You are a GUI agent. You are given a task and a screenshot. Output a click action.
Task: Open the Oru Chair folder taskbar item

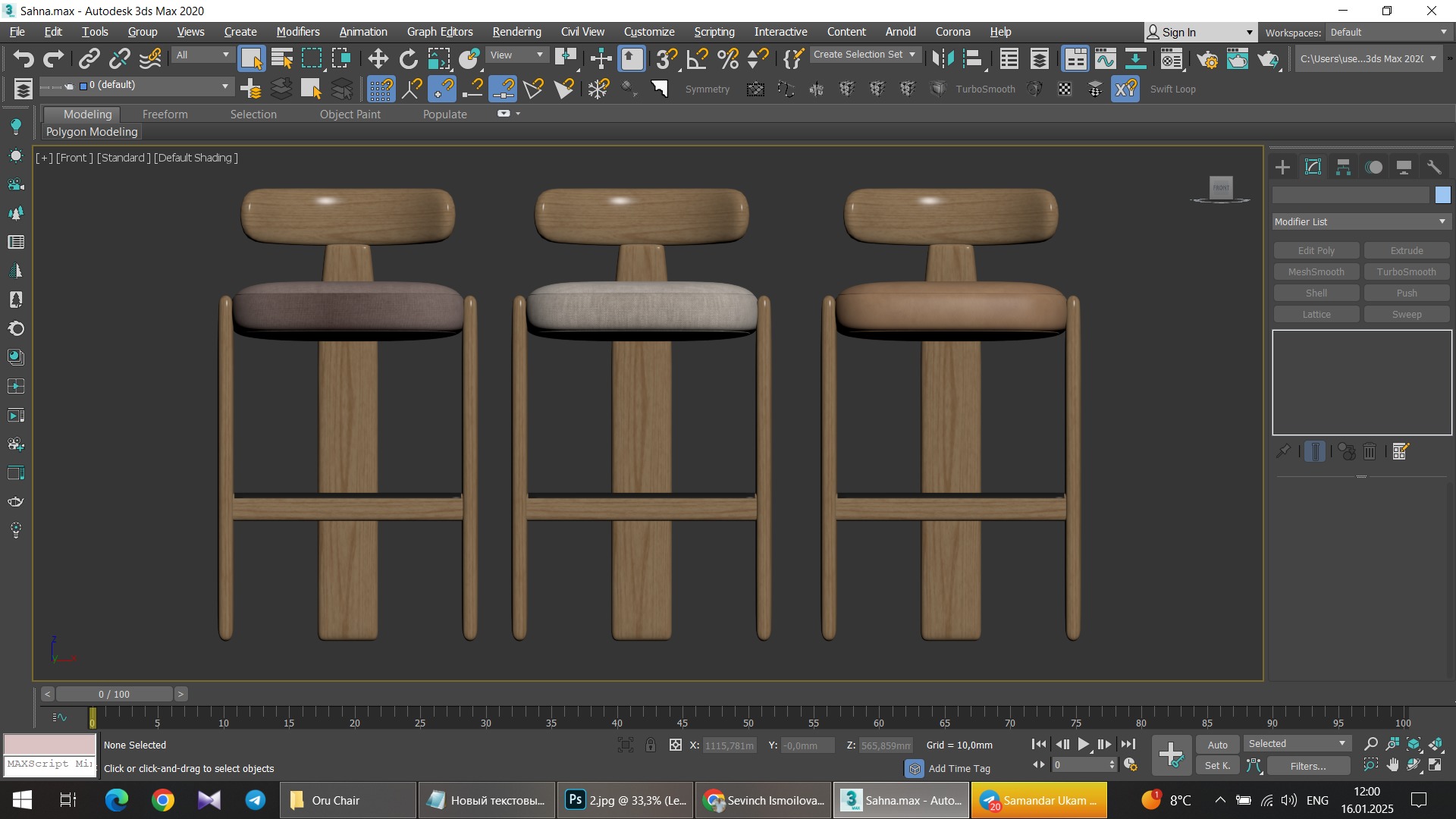pyautogui.click(x=348, y=800)
